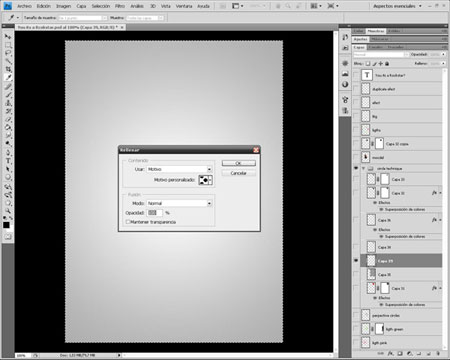The image size is (450, 360).
Task: Hide the selected Capa 39 layer
Action: pos(356,260)
